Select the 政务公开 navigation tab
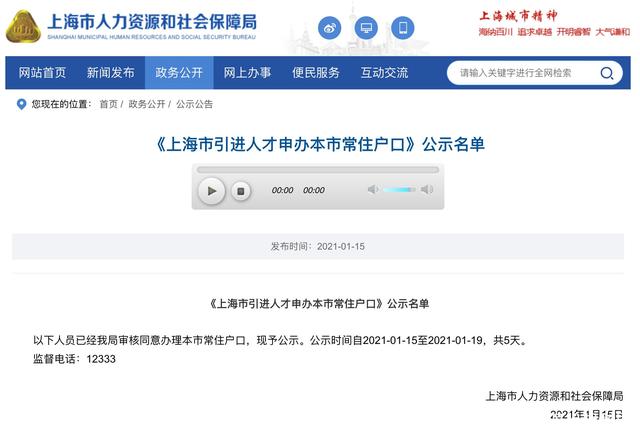 tap(179, 73)
